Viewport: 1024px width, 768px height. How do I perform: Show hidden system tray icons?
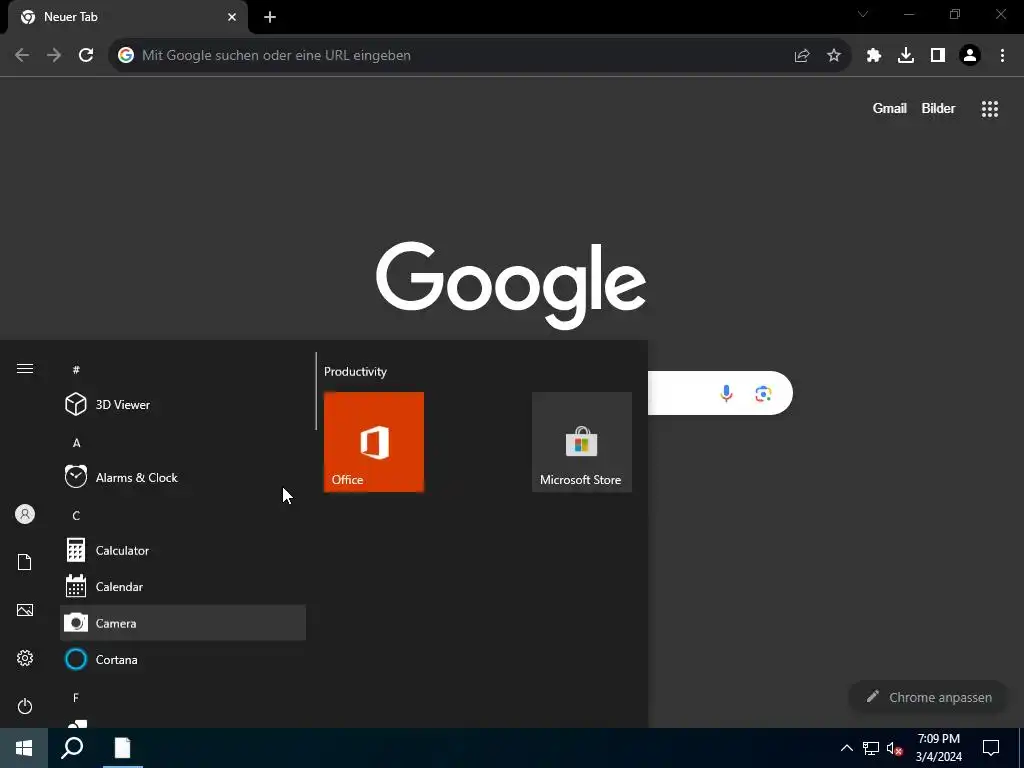(846, 748)
